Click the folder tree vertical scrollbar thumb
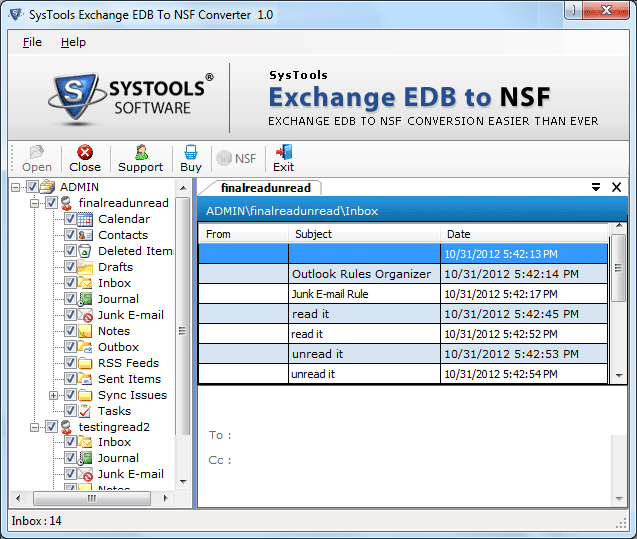 point(183,316)
